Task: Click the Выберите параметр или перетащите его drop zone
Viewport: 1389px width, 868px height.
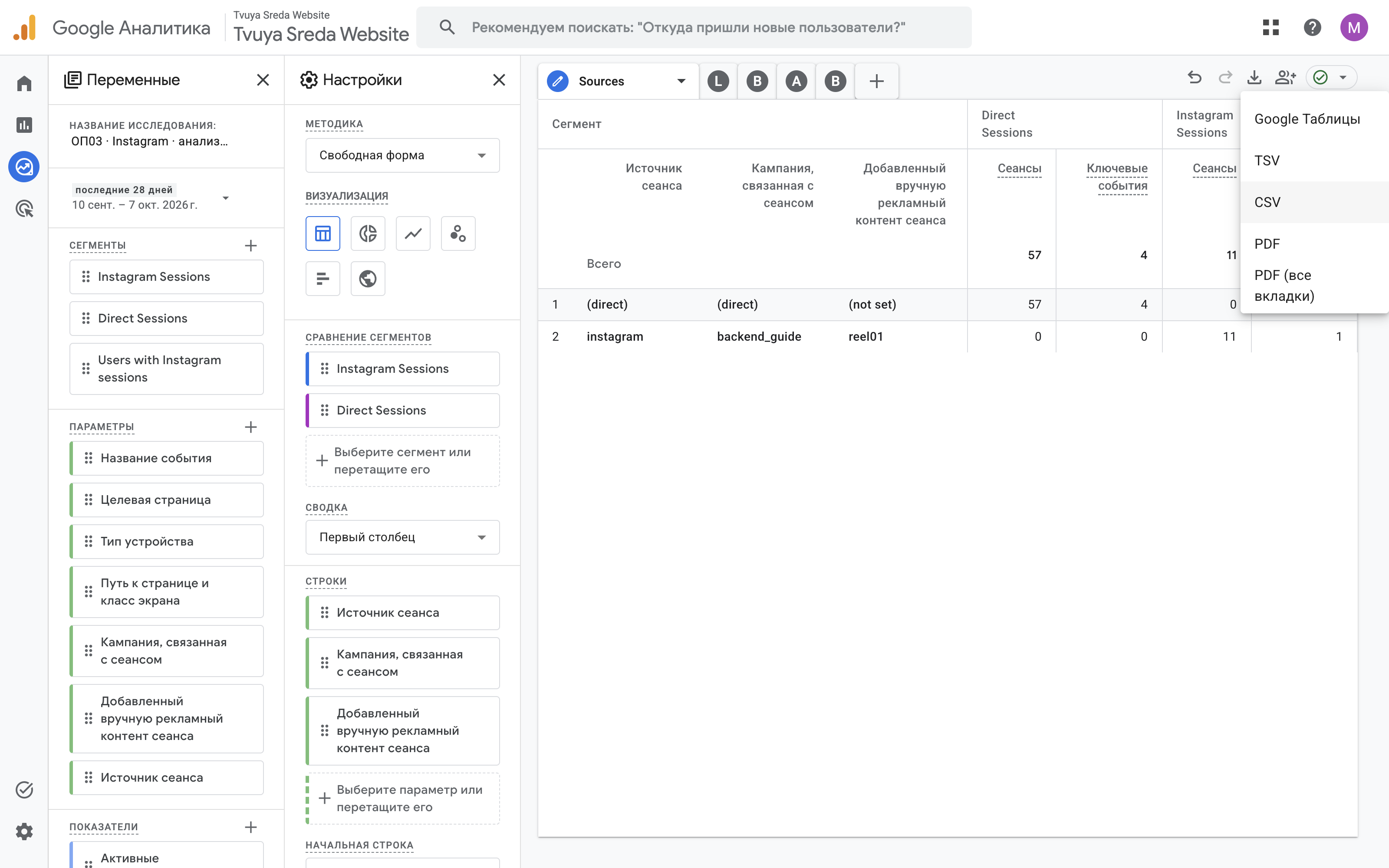Action: click(402, 799)
